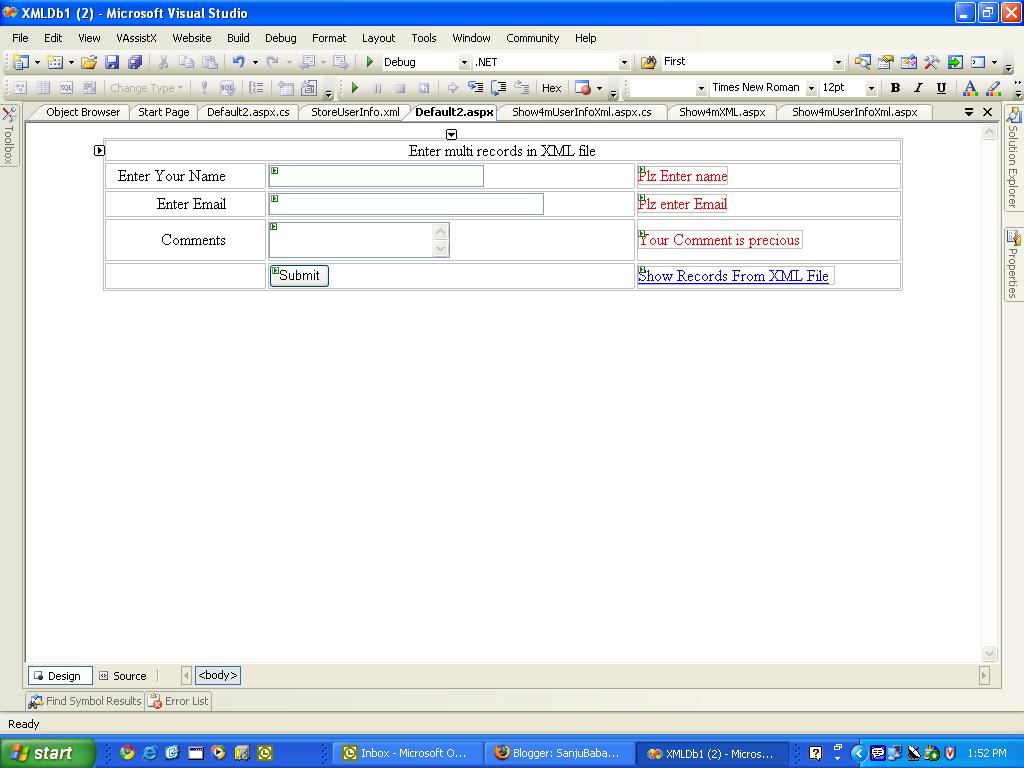The width and height of the screenshot is (1024, 768).
Task: Click the Show Next Statement arrow icon
Action: tap(452, 88)
